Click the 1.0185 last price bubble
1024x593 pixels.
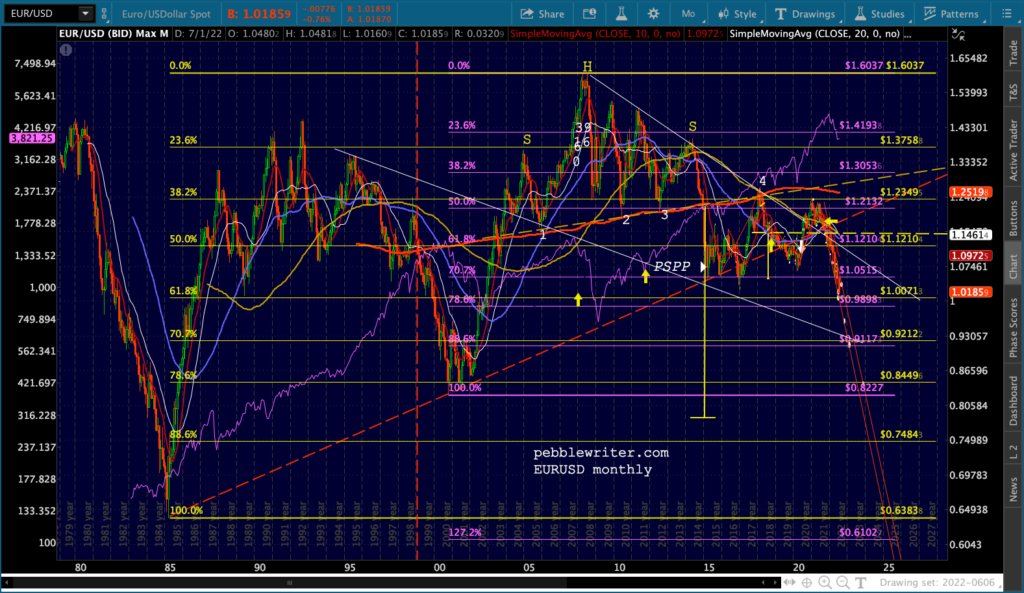970,292
